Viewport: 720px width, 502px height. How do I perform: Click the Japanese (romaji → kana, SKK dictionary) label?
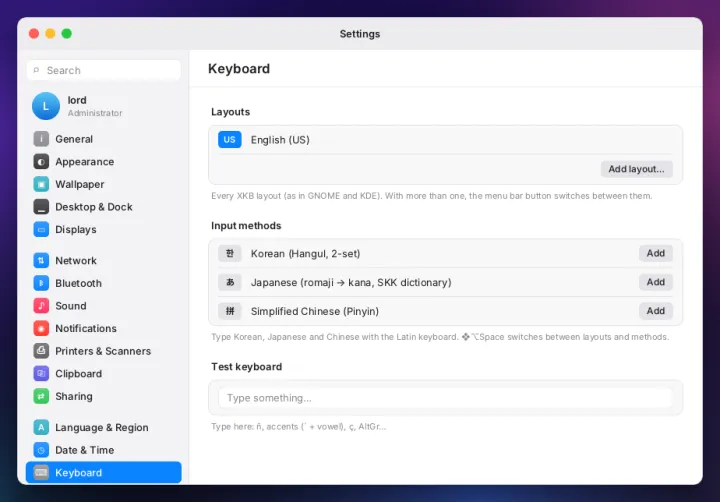(351, 282)
